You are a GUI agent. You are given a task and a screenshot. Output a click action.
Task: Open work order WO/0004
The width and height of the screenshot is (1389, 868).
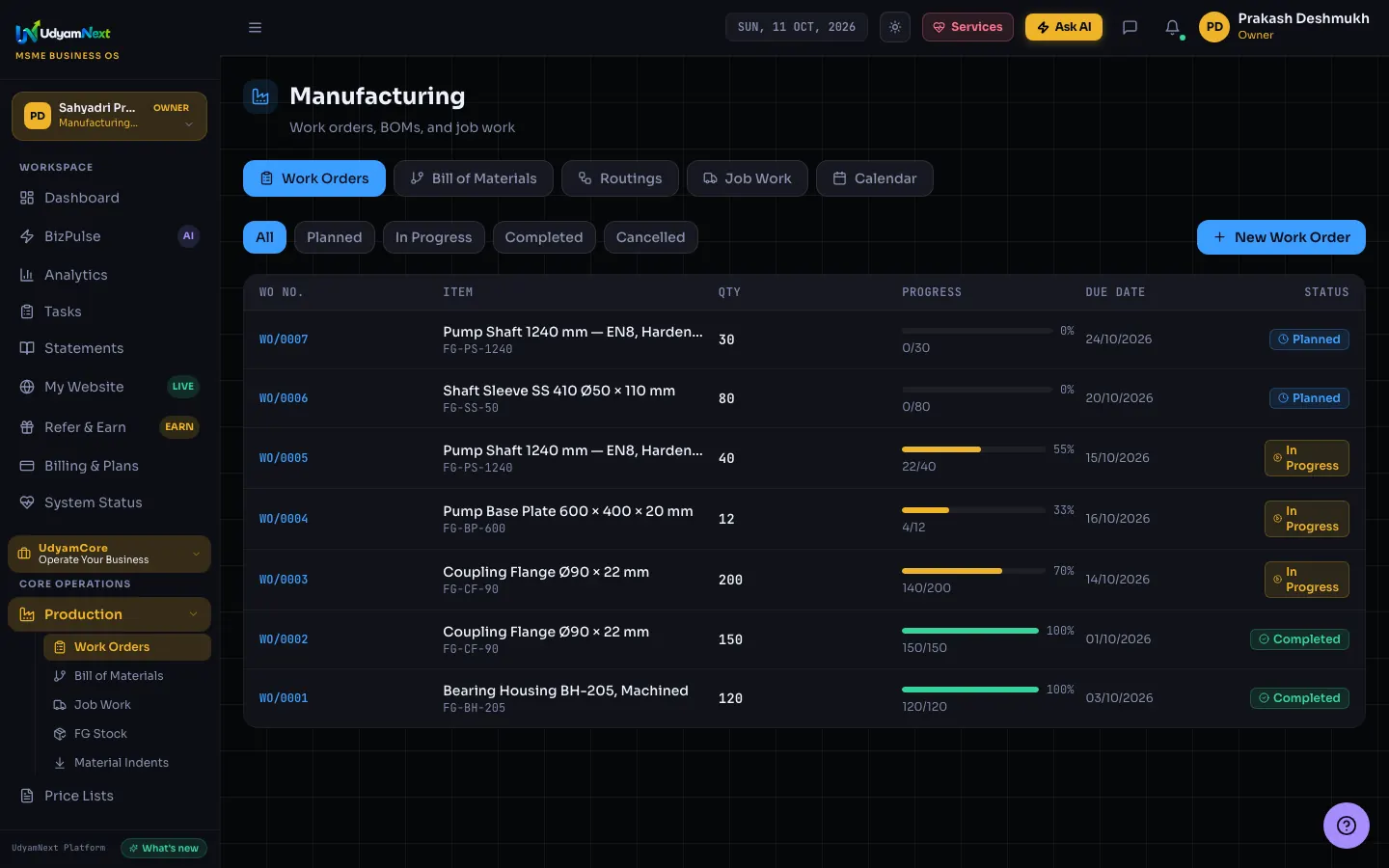[284, 519]
